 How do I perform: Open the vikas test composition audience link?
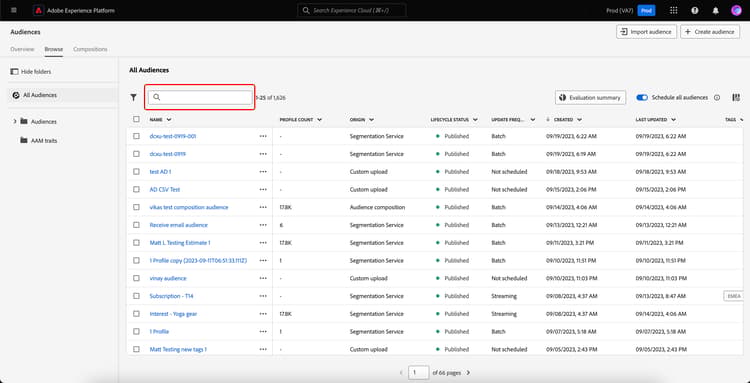(189, 207)
